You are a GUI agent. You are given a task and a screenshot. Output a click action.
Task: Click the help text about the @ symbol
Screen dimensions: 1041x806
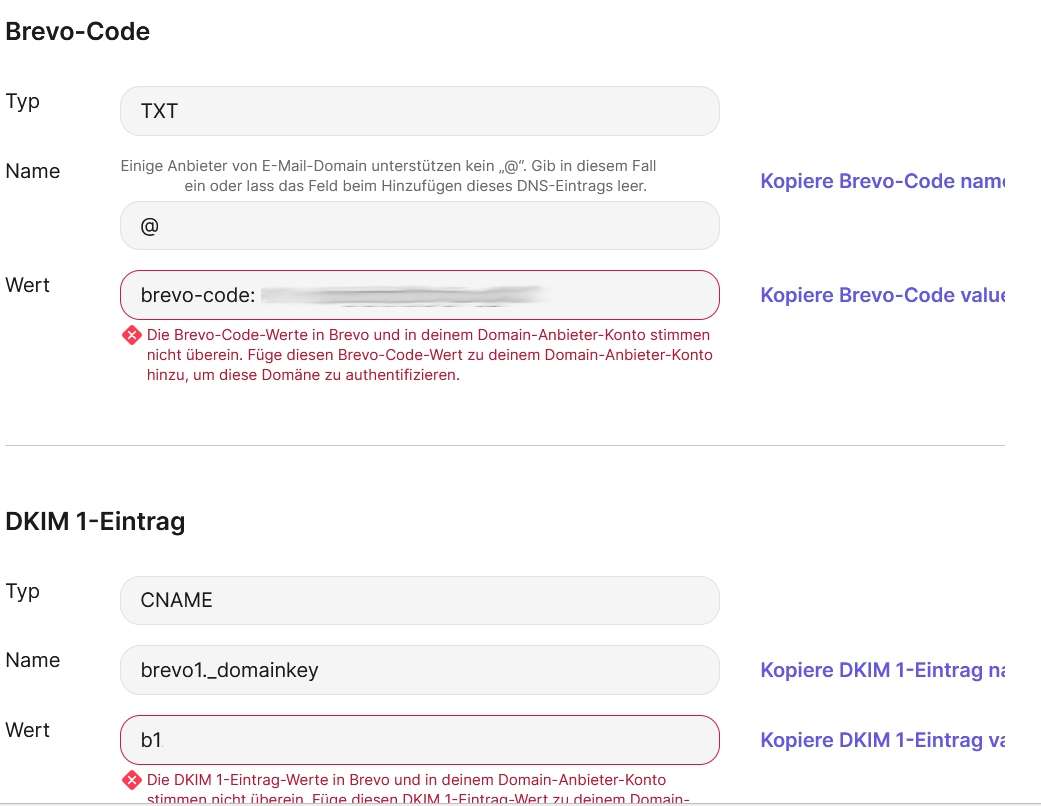click(390, 175)
